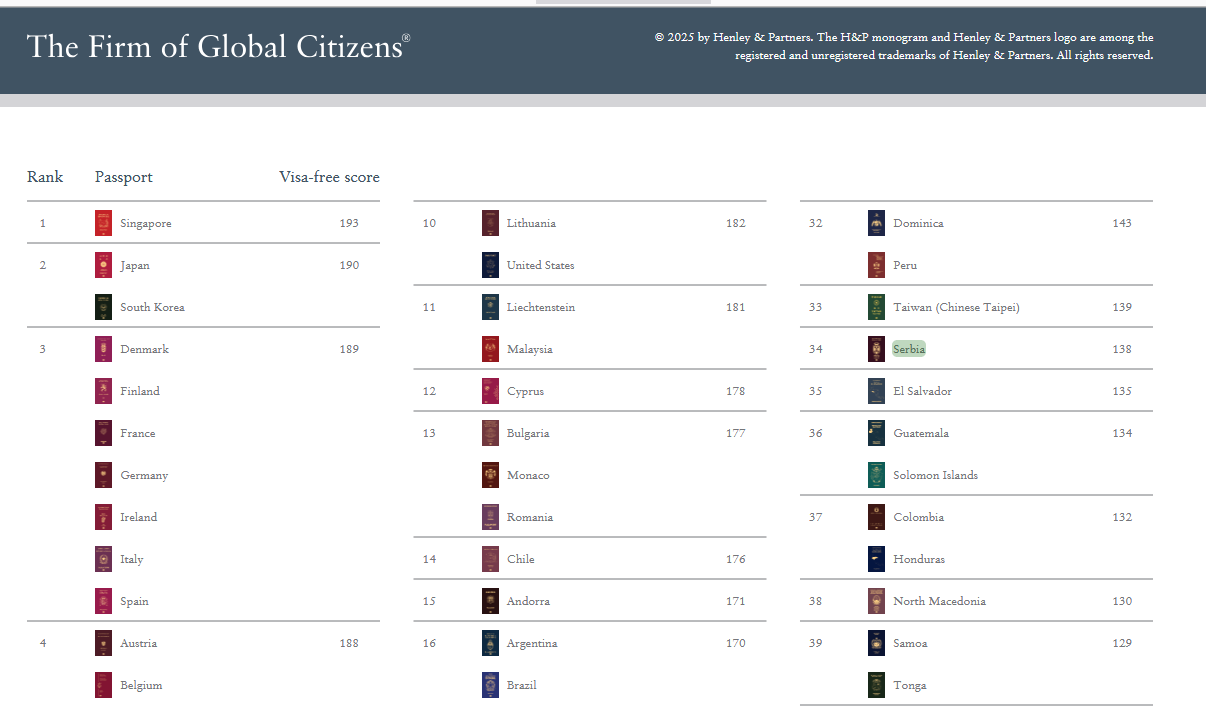Select Taiwan (Chinese Taipei) in the ranking

click(955, 306)
